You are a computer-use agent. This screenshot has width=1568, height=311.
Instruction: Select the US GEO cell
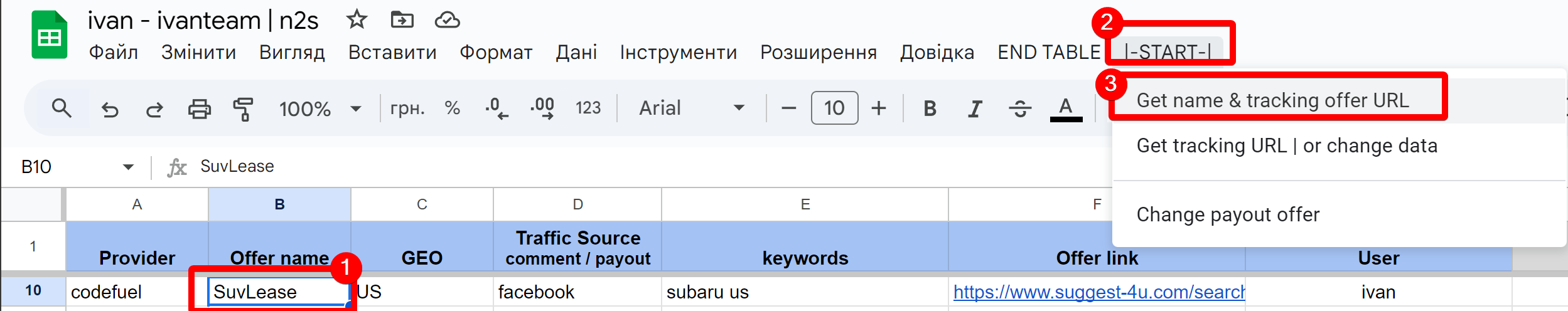click(422, 292)
